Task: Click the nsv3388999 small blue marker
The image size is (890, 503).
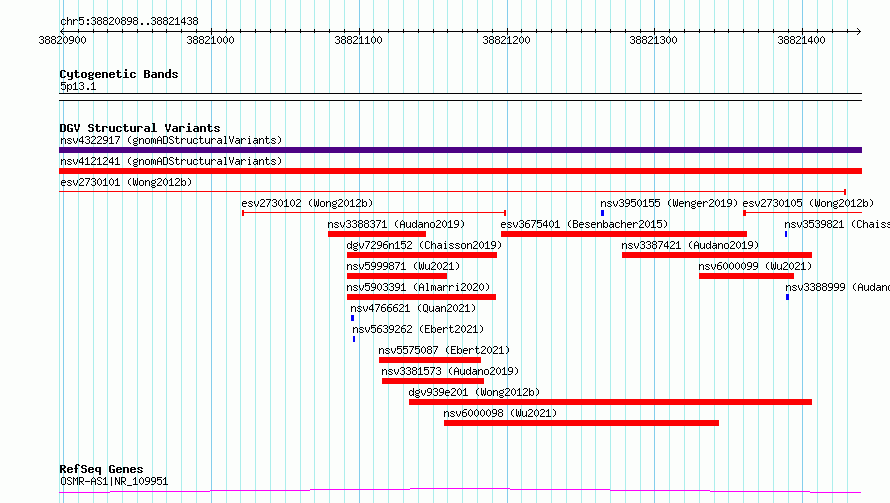Action: 787,297
